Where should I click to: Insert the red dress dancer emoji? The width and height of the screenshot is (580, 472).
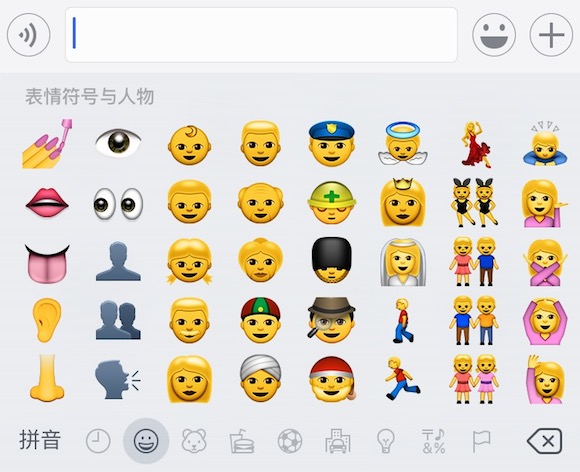pos(475,144)
